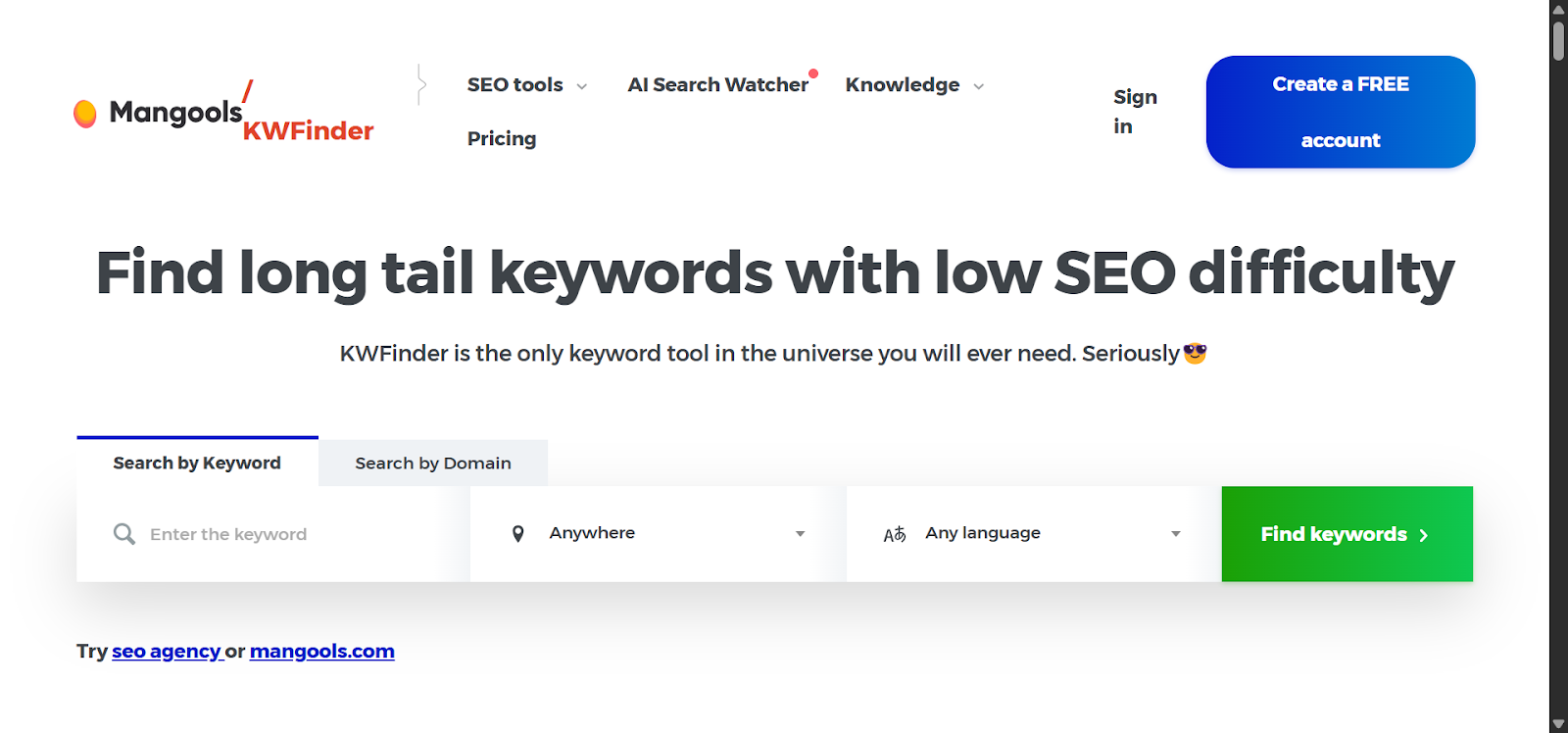The image size is (1568, 733).
Task: Open the Pricing menu item
Action: [501, 138]
